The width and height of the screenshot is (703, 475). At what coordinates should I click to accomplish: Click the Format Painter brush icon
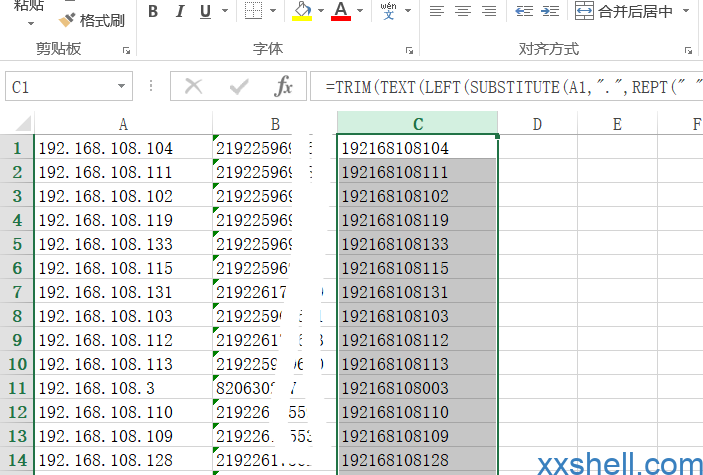click(x=67, y=19)
